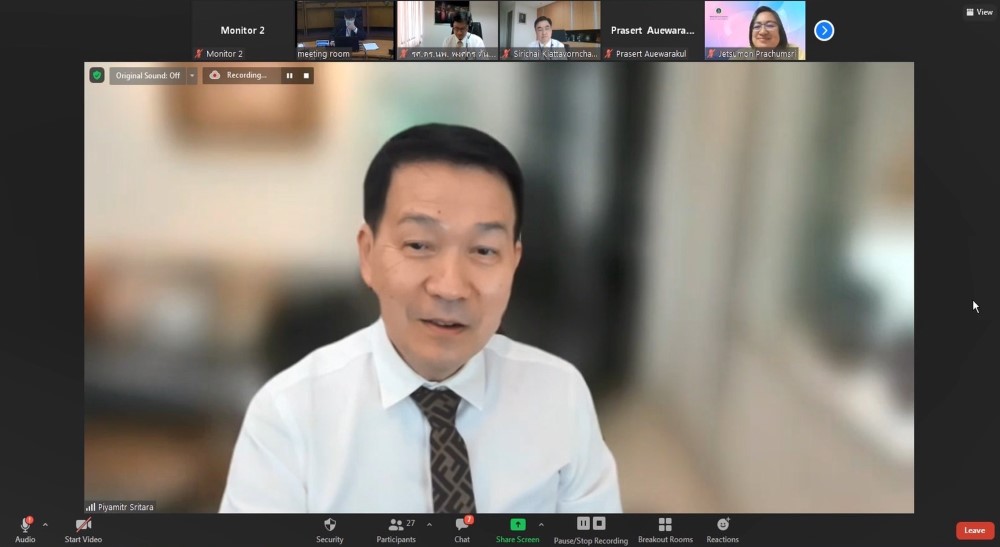Show next participants with the blue arrow
Viewport: 1000px width, 547px height.
824,31
